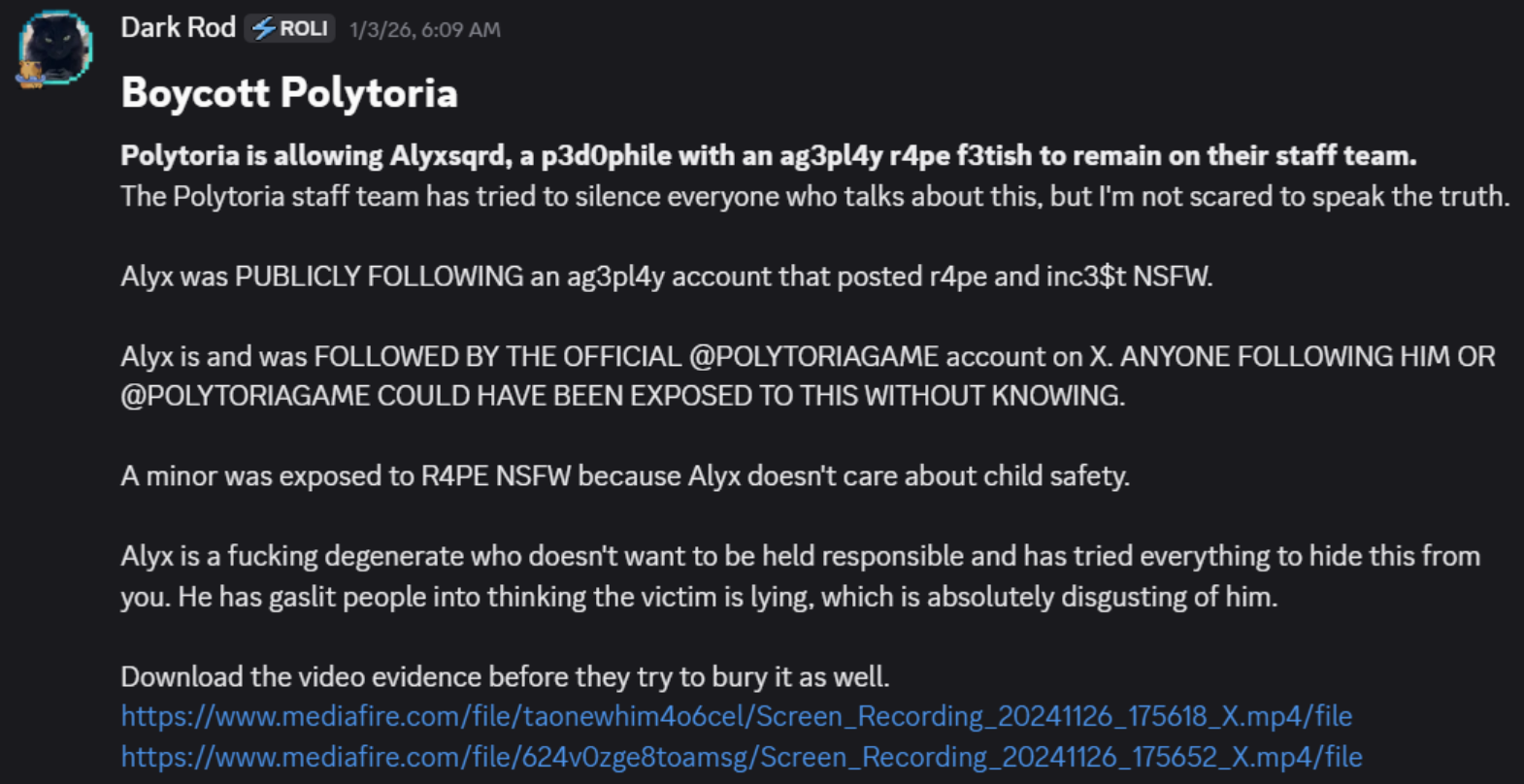
Task: Click the line ending "absolutely disgusting of him."
Action: (698, 597)
